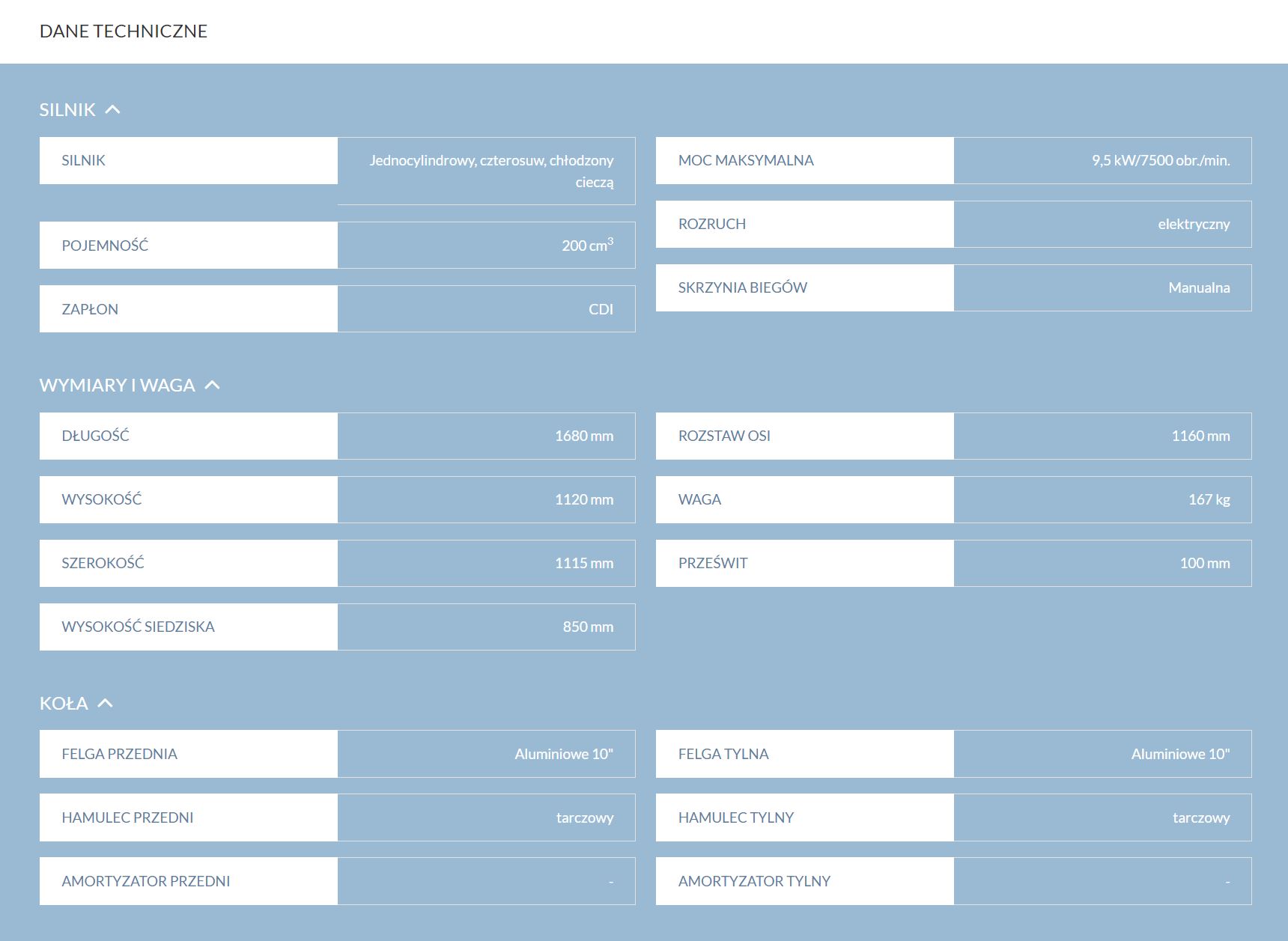Click the DANE TECHNICZNE heading
This screenshot has height=941, width=1288.
(124, 31)
